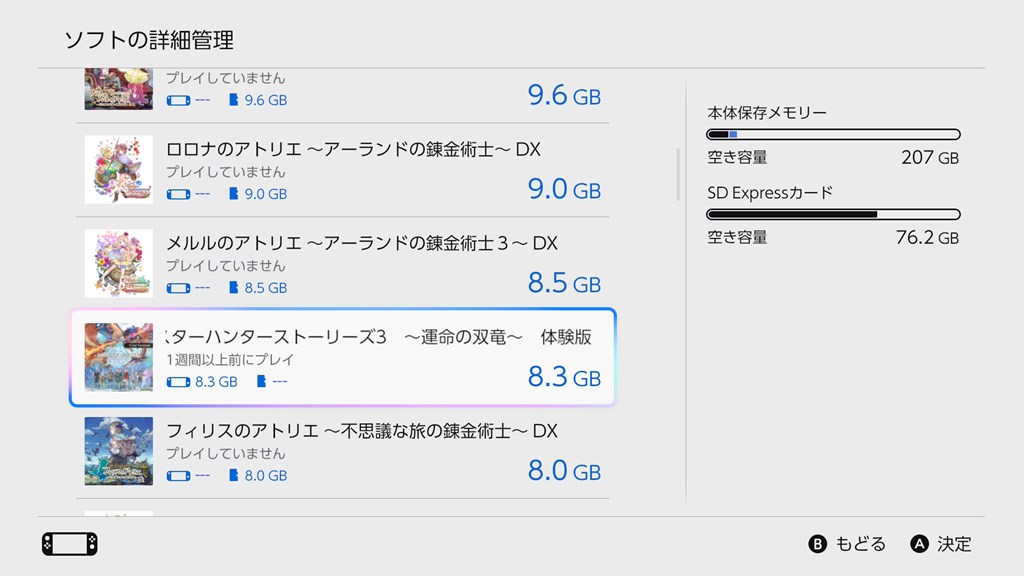Click the system memory icon showing 8.3 GB
This screenshot has height=576, width=1024.
click(178, 382)
